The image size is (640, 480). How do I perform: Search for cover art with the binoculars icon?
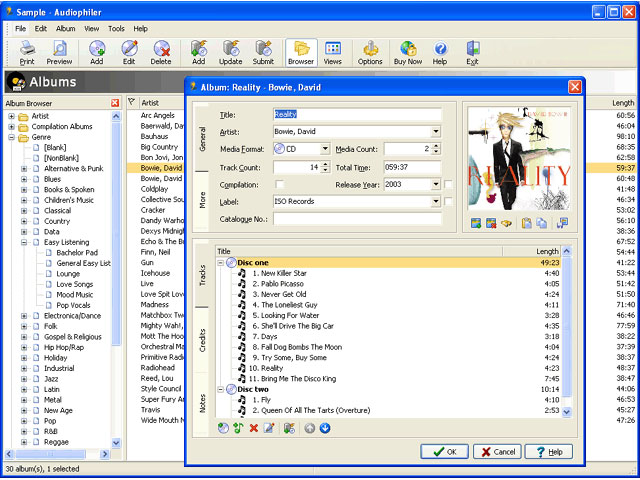[507, 223]
